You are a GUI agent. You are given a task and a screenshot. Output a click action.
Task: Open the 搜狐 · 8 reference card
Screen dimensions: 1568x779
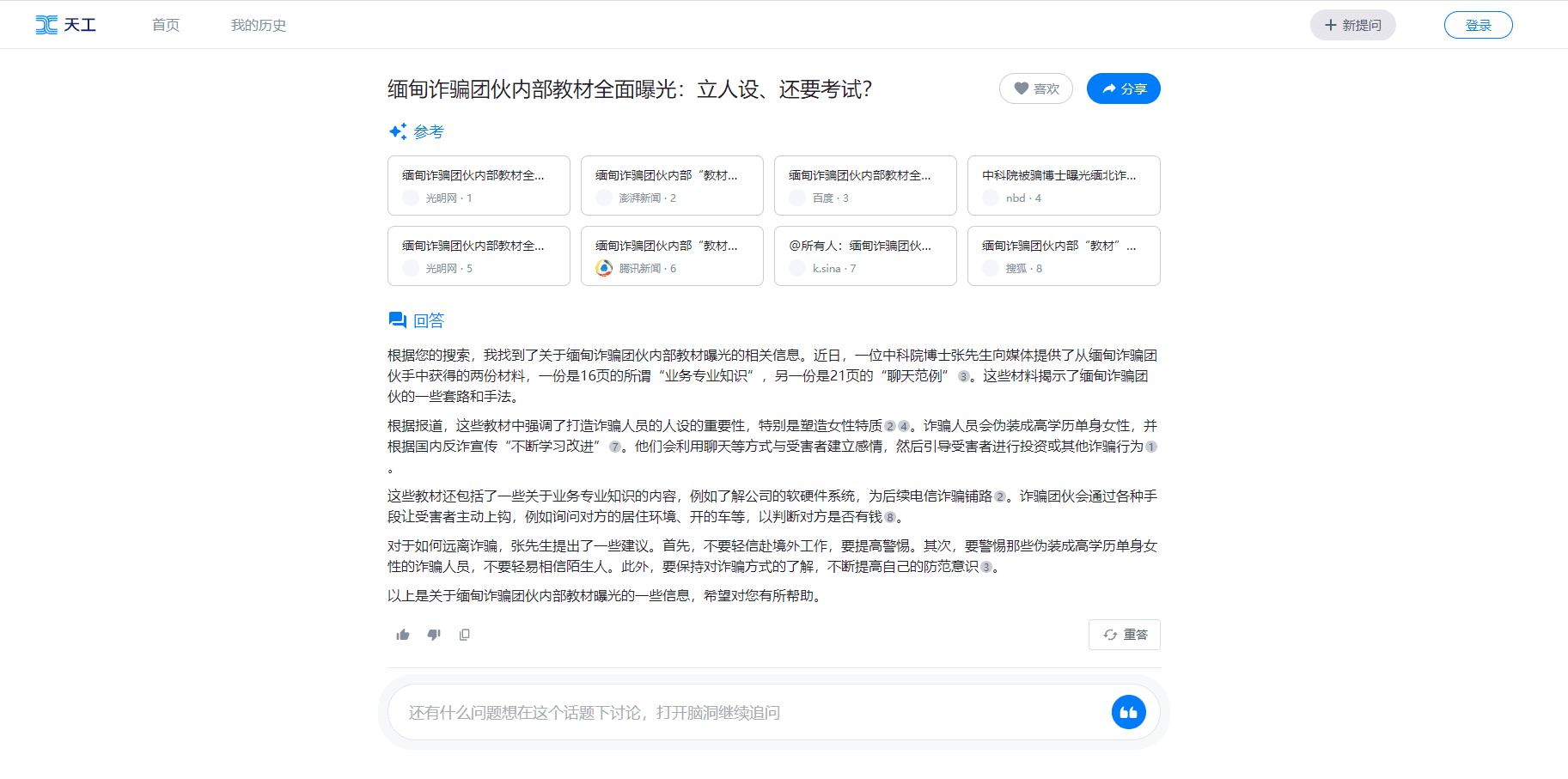coord(1064,256)
